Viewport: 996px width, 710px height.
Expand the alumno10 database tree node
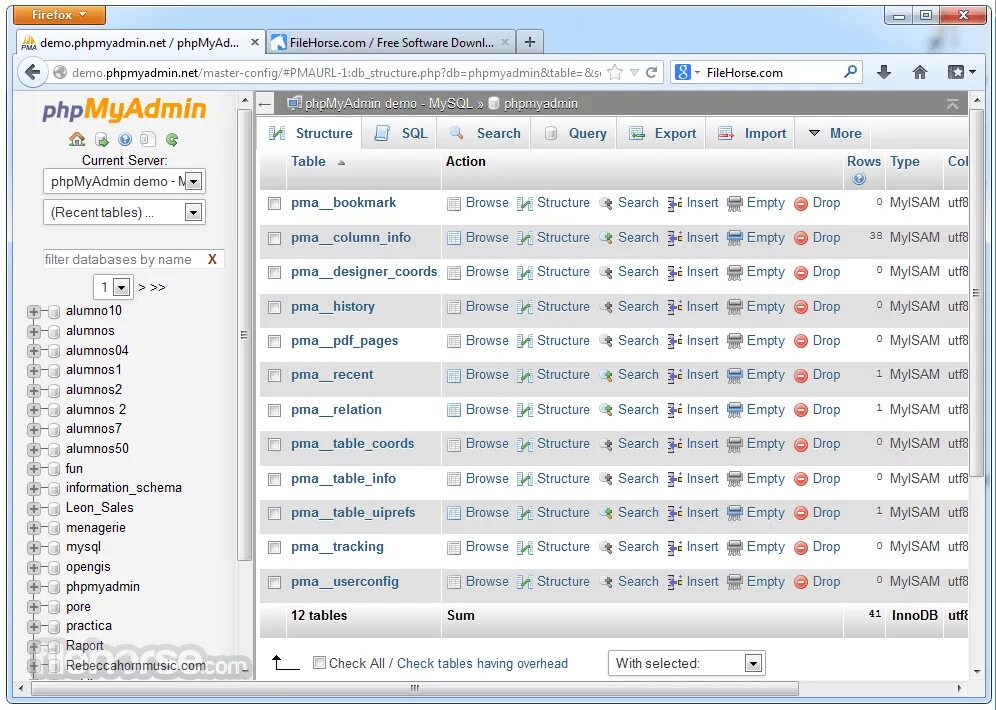tap(34, 312)
